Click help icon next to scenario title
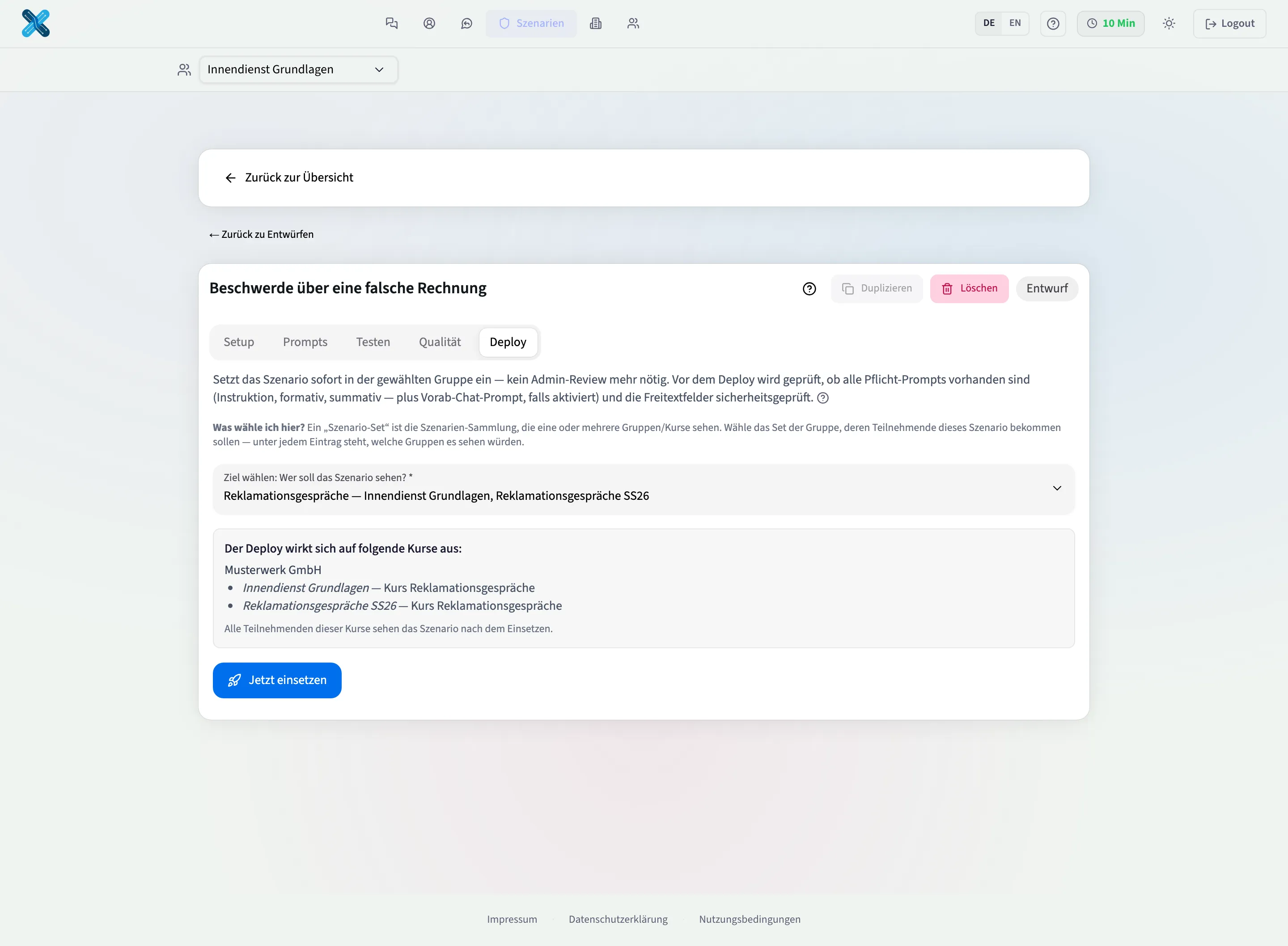The height and width of the screenshot is (946, 1288). pos(809,289)
